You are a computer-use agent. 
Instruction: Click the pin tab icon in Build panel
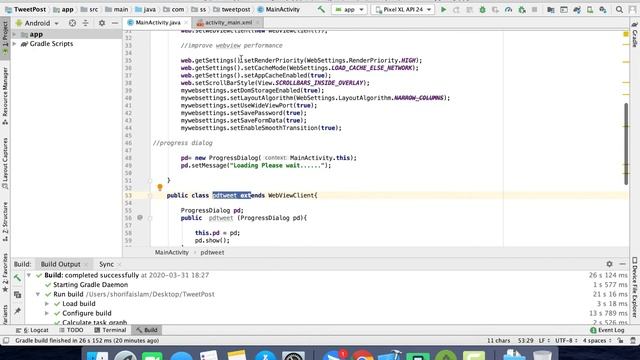point(17,311)
